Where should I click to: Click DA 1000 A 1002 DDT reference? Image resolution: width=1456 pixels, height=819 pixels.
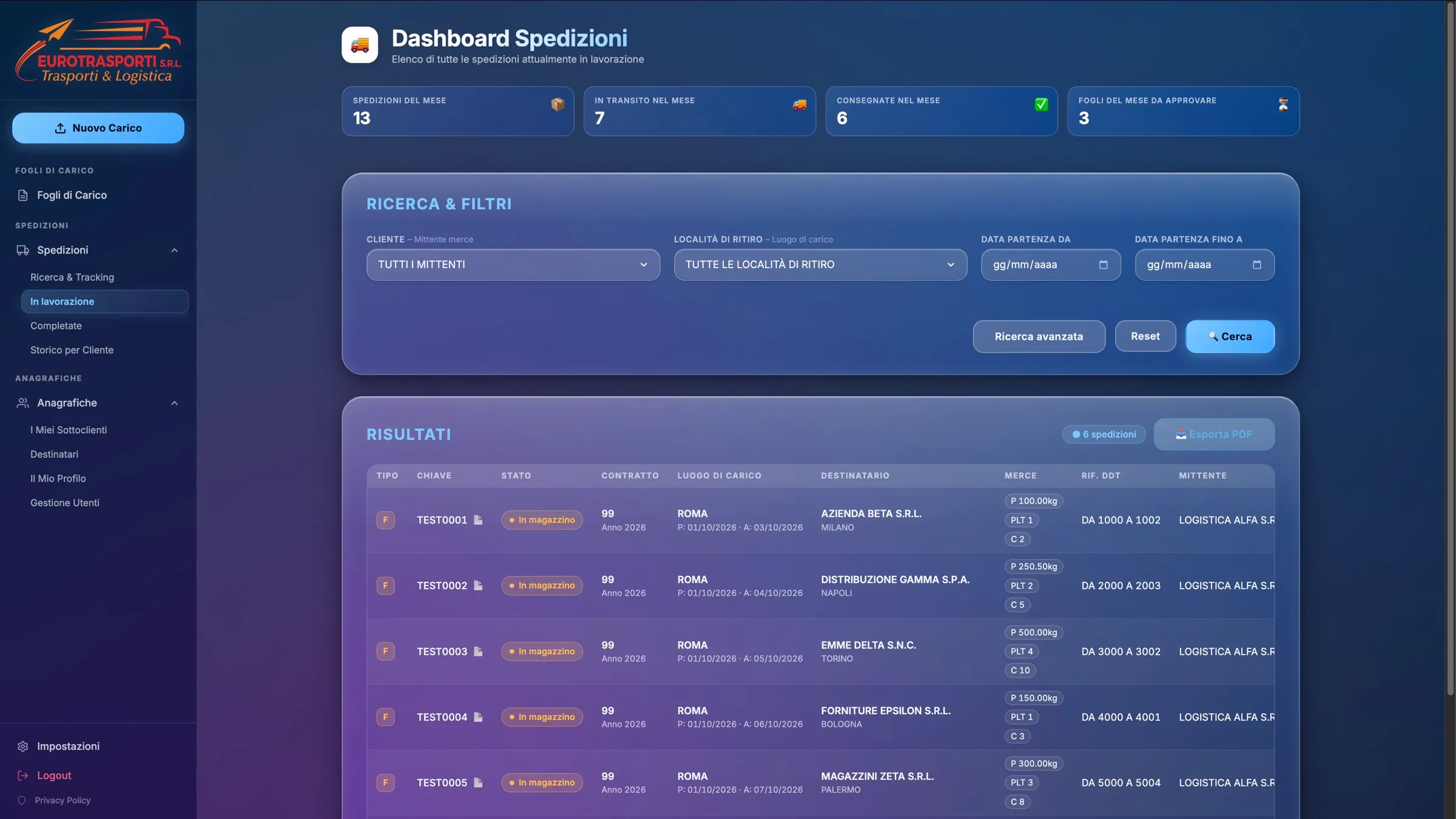1121,520
